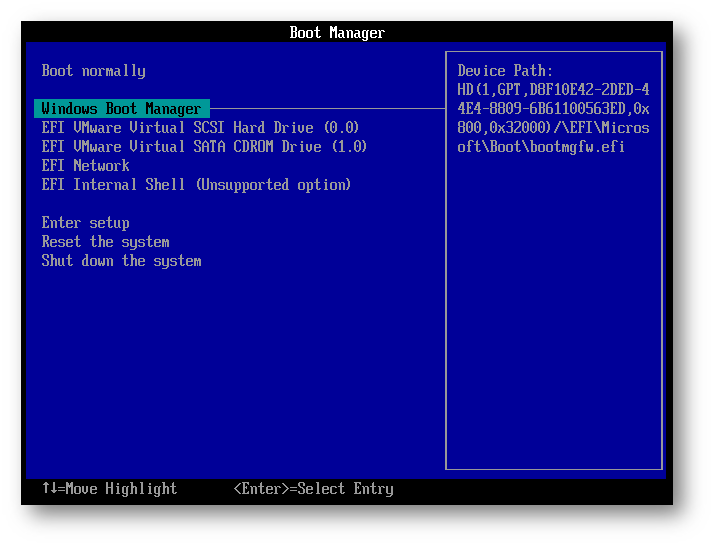Select the EFI Network boot entry

pos(85,166)
